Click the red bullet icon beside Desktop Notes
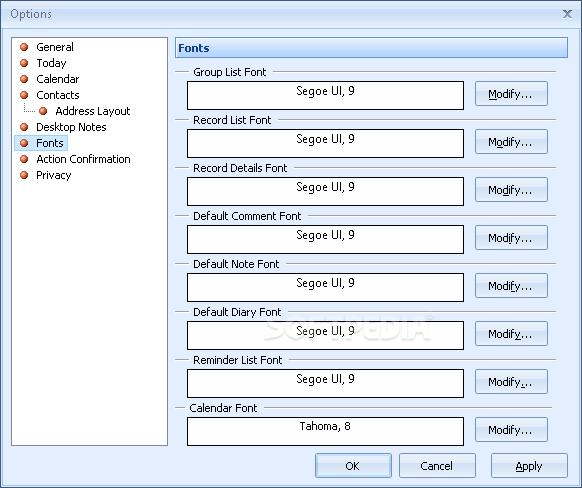The image size is (582, 488). [x=24, y=127]
